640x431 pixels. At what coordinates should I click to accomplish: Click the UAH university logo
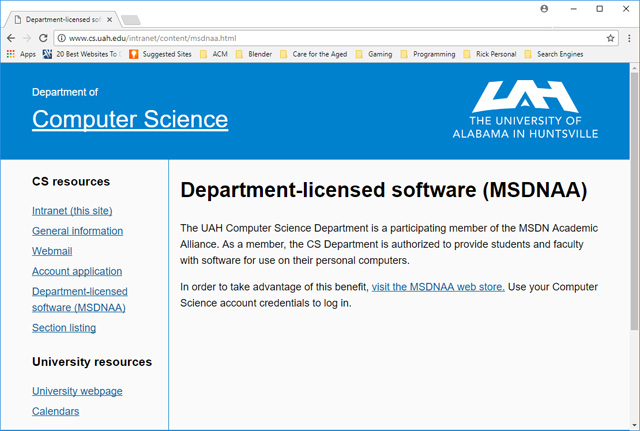(x=524, y=109)
